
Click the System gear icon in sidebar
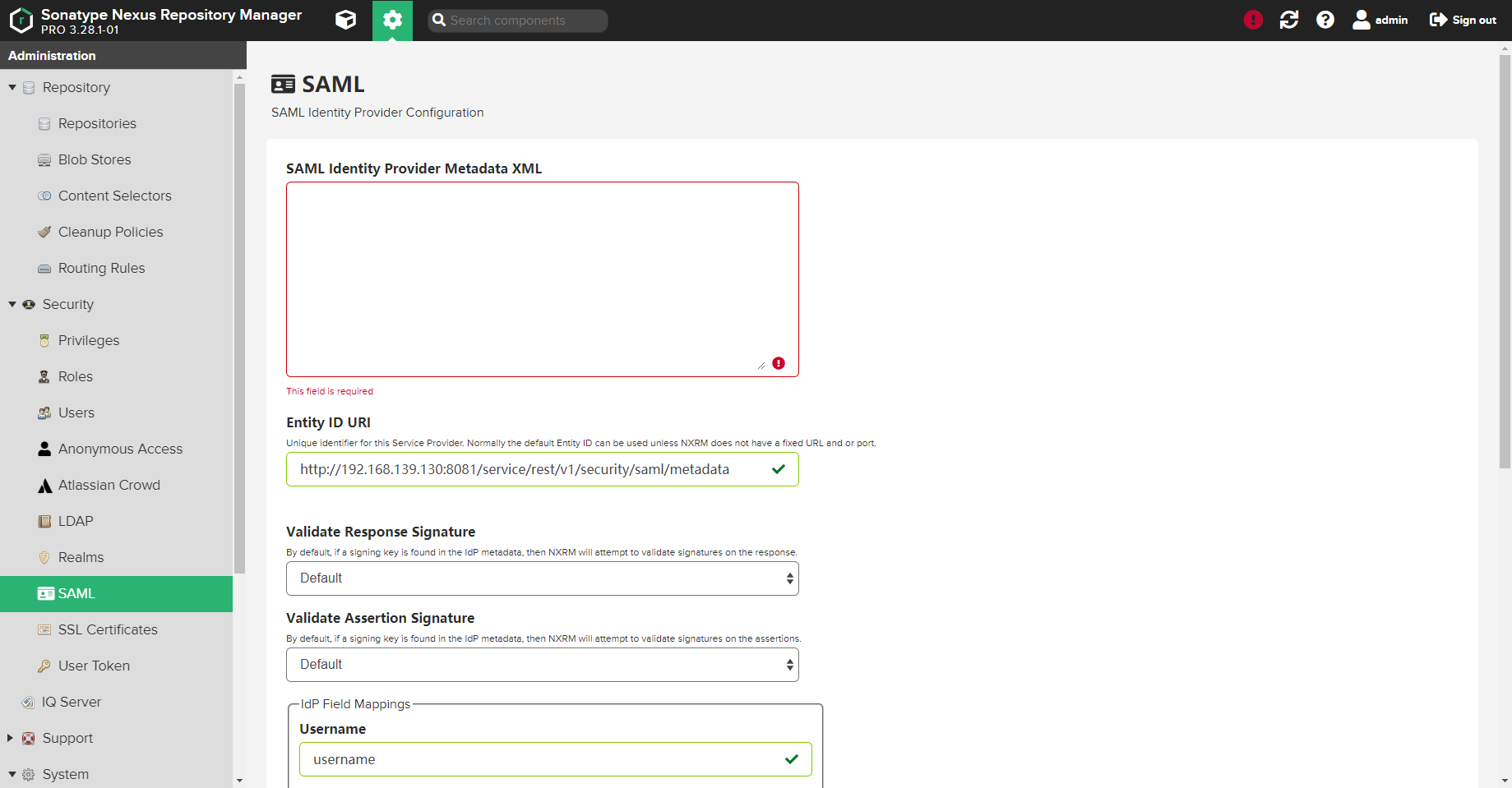pos(29,774)
